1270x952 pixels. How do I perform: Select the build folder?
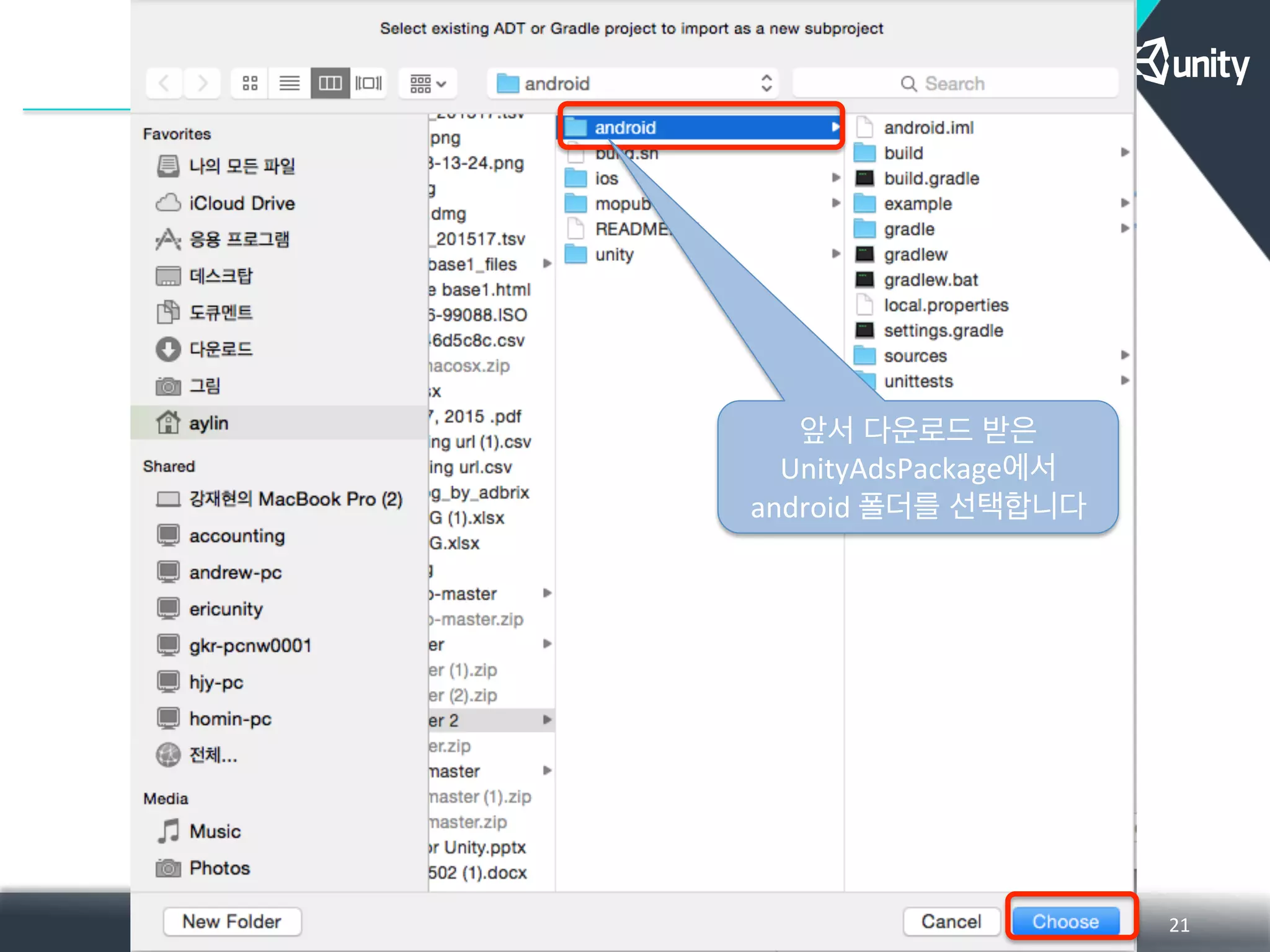point(889,153)
